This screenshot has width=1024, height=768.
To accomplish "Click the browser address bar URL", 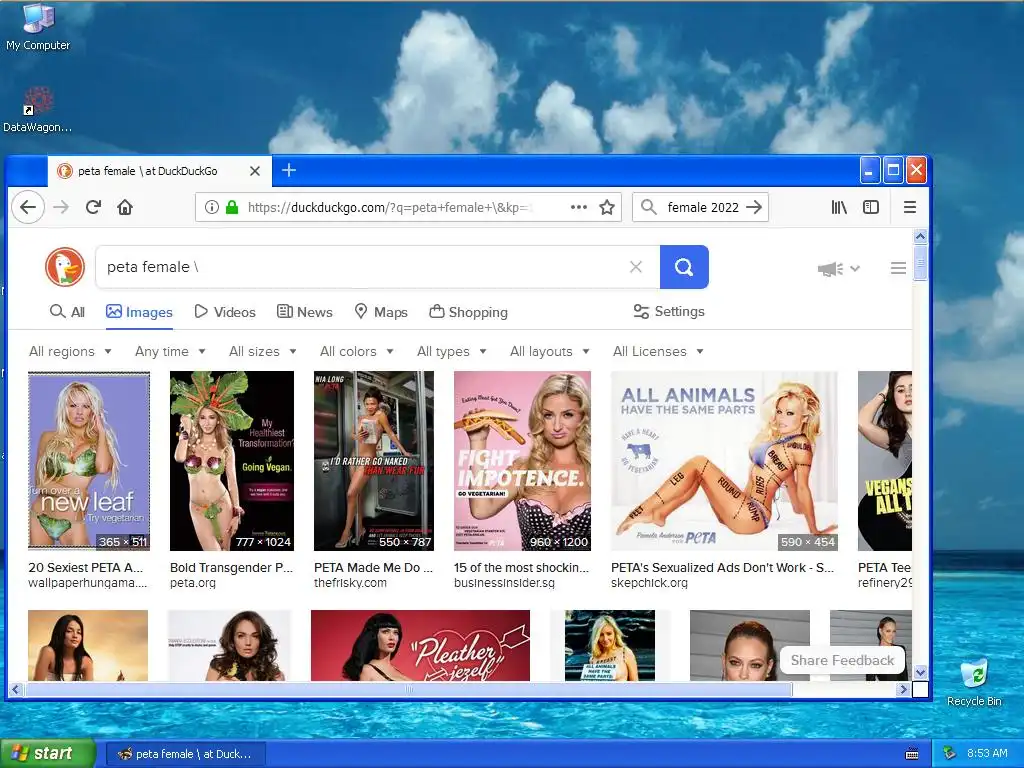I will tap(390, 208).
